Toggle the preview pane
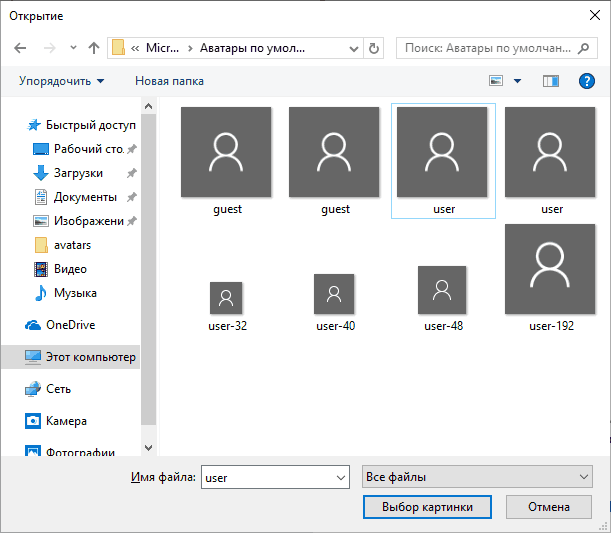Image resolution: width=611 pixels, height=533 pixels. pos(551,81)
